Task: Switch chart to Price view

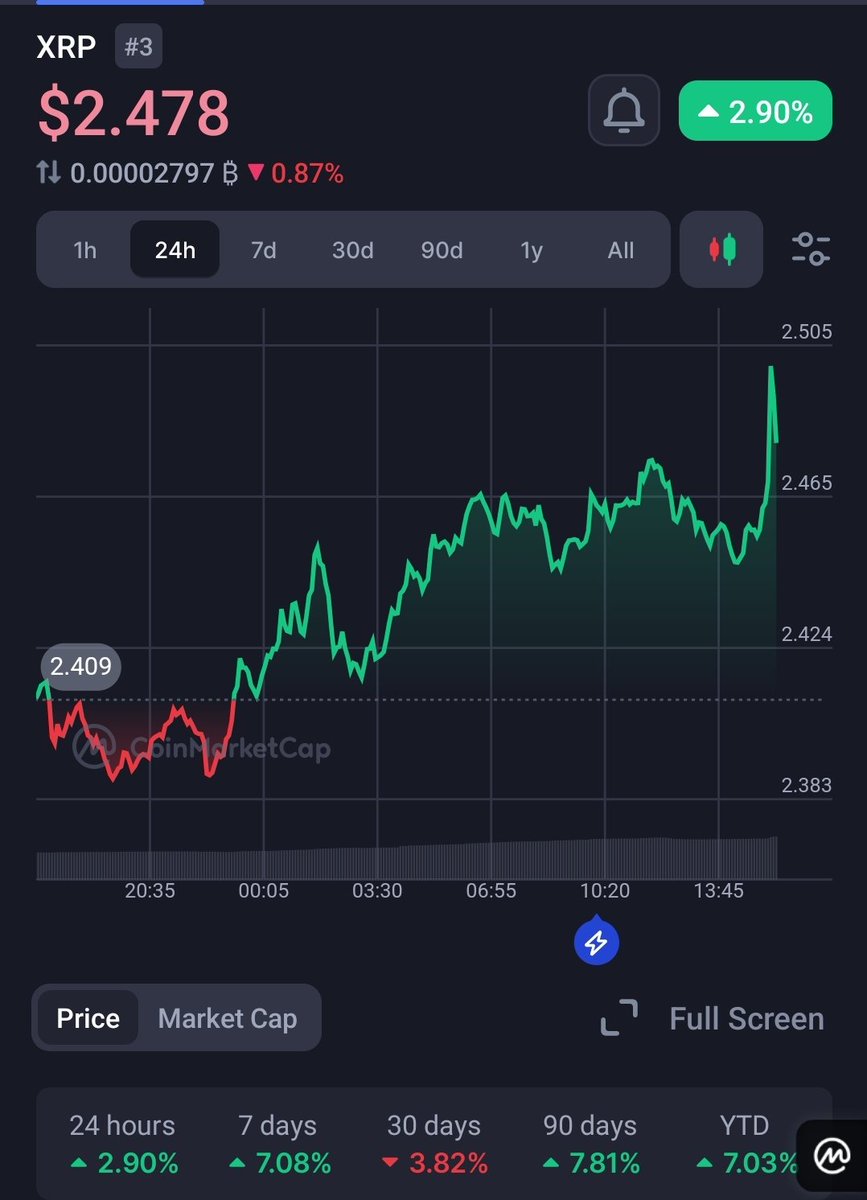Action: 88,1018
